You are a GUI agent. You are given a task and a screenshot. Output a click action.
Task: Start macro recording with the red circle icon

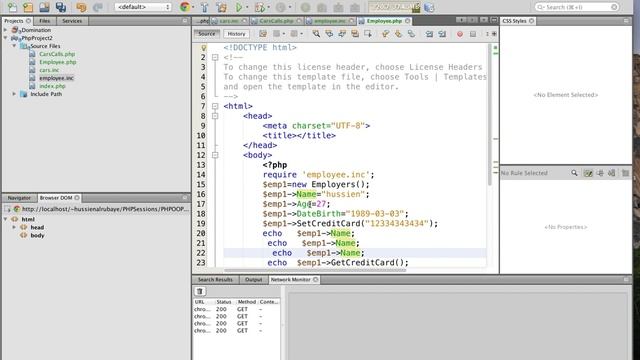pos(460,34)
